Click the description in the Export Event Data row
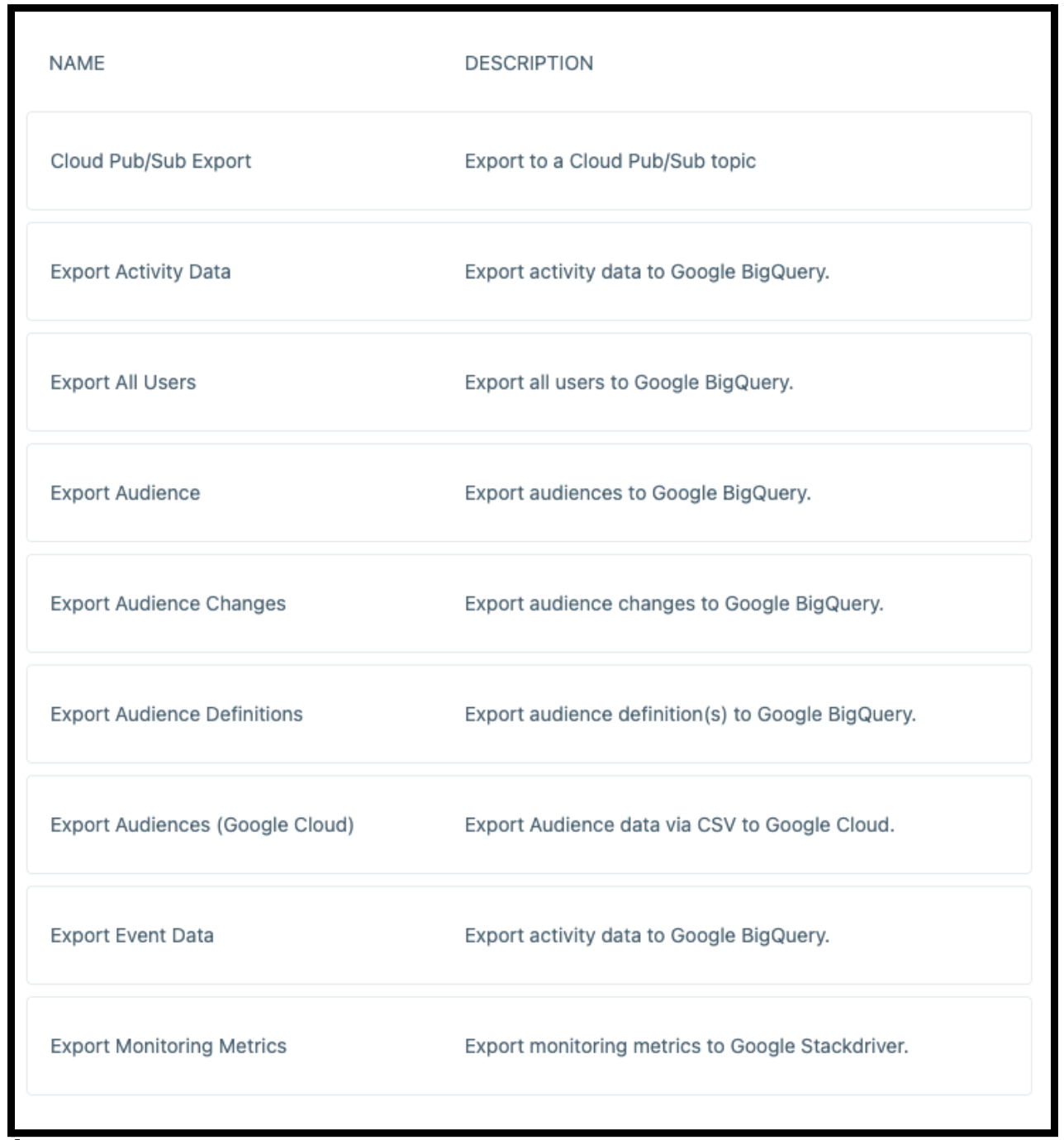 coord(647,936)
